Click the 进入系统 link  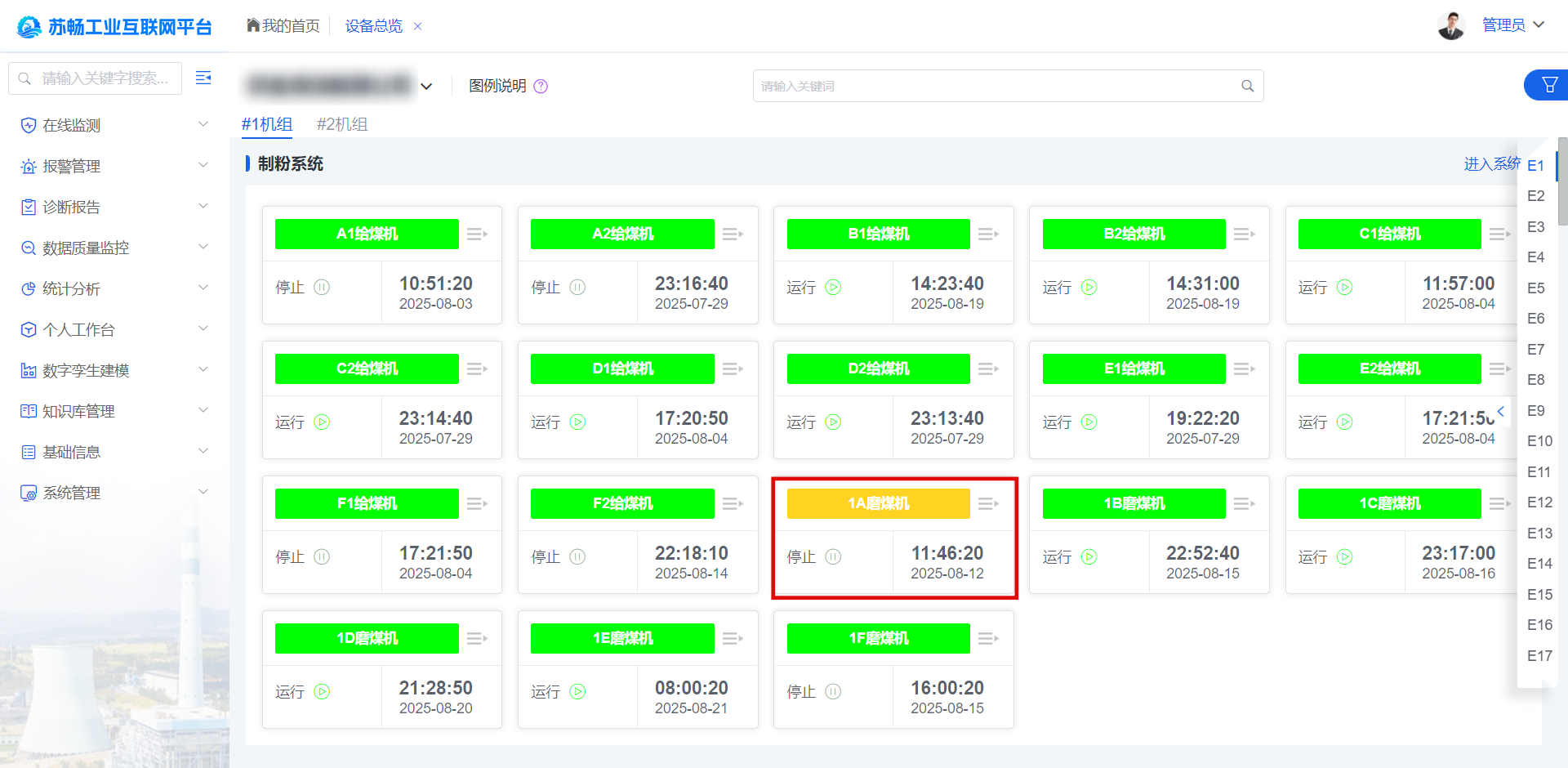point(1491,164)
